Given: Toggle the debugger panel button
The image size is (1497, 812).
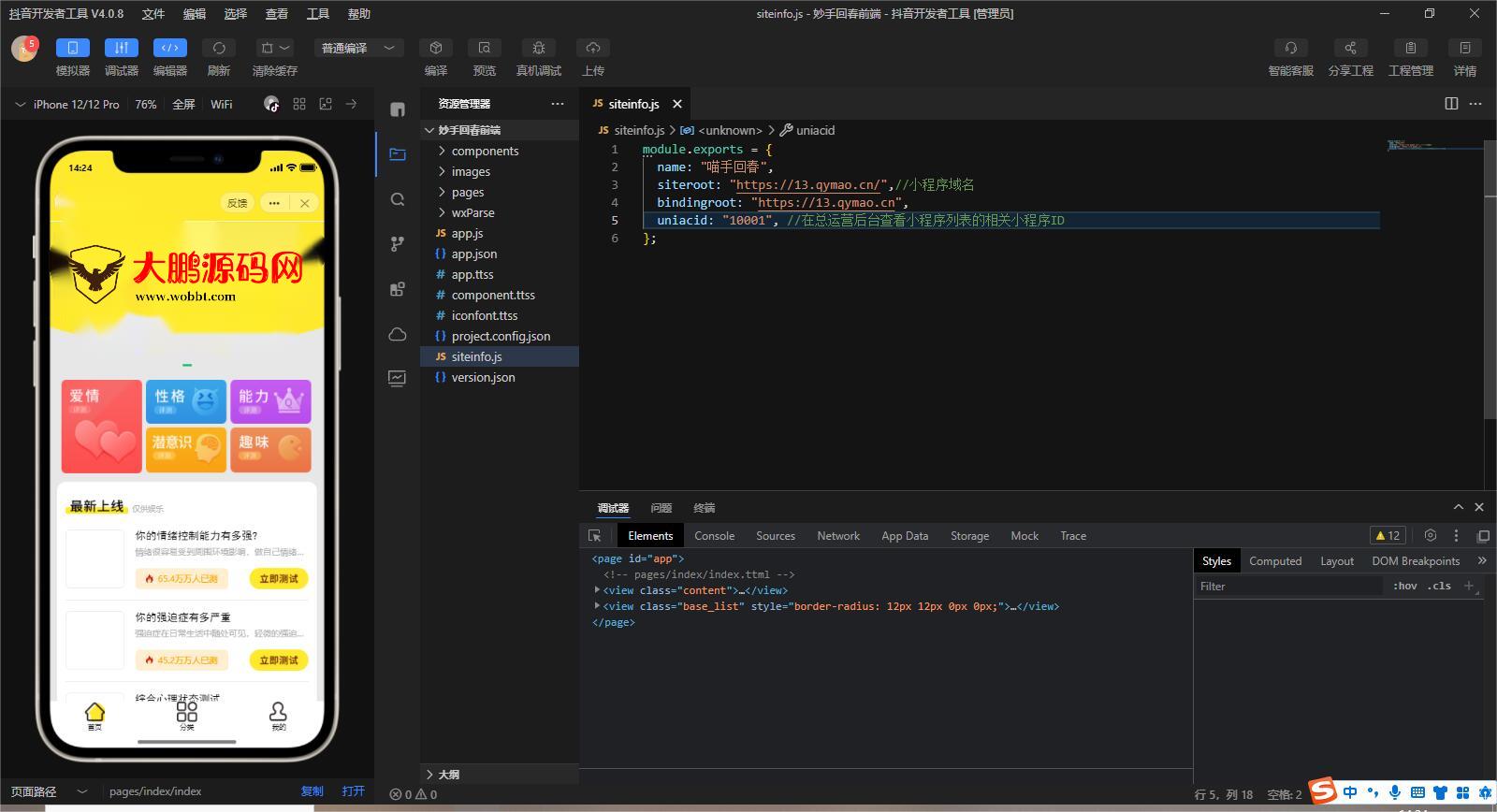Looking at the screenshot, I should tap(122, 48).
